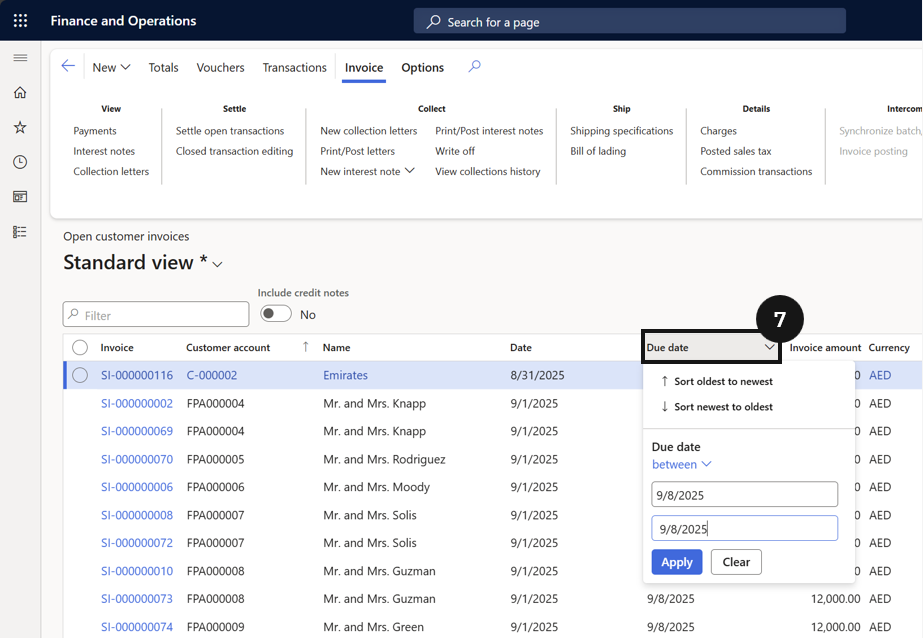This screenshot has width=923, height=638.
Task: Click Collection letters under View
Action: click(x=111, y=171)
